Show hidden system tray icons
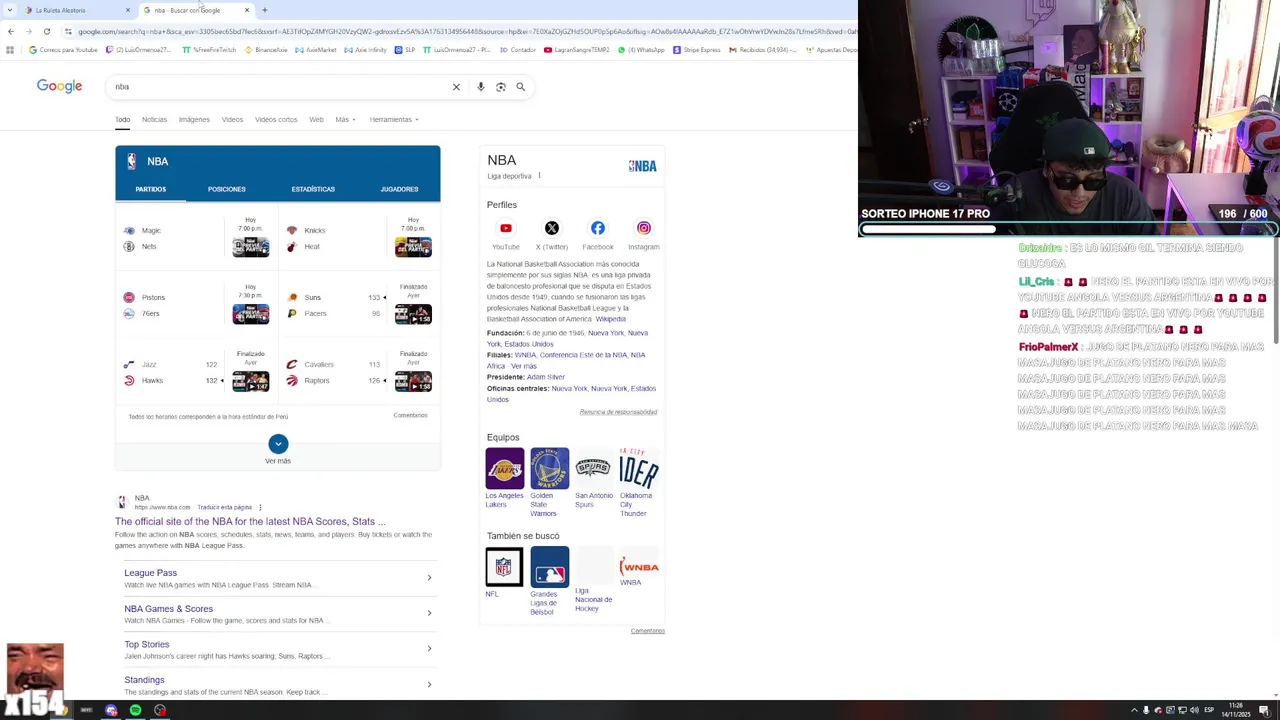The image size is (1280, 720). (x=1134, y=710)
